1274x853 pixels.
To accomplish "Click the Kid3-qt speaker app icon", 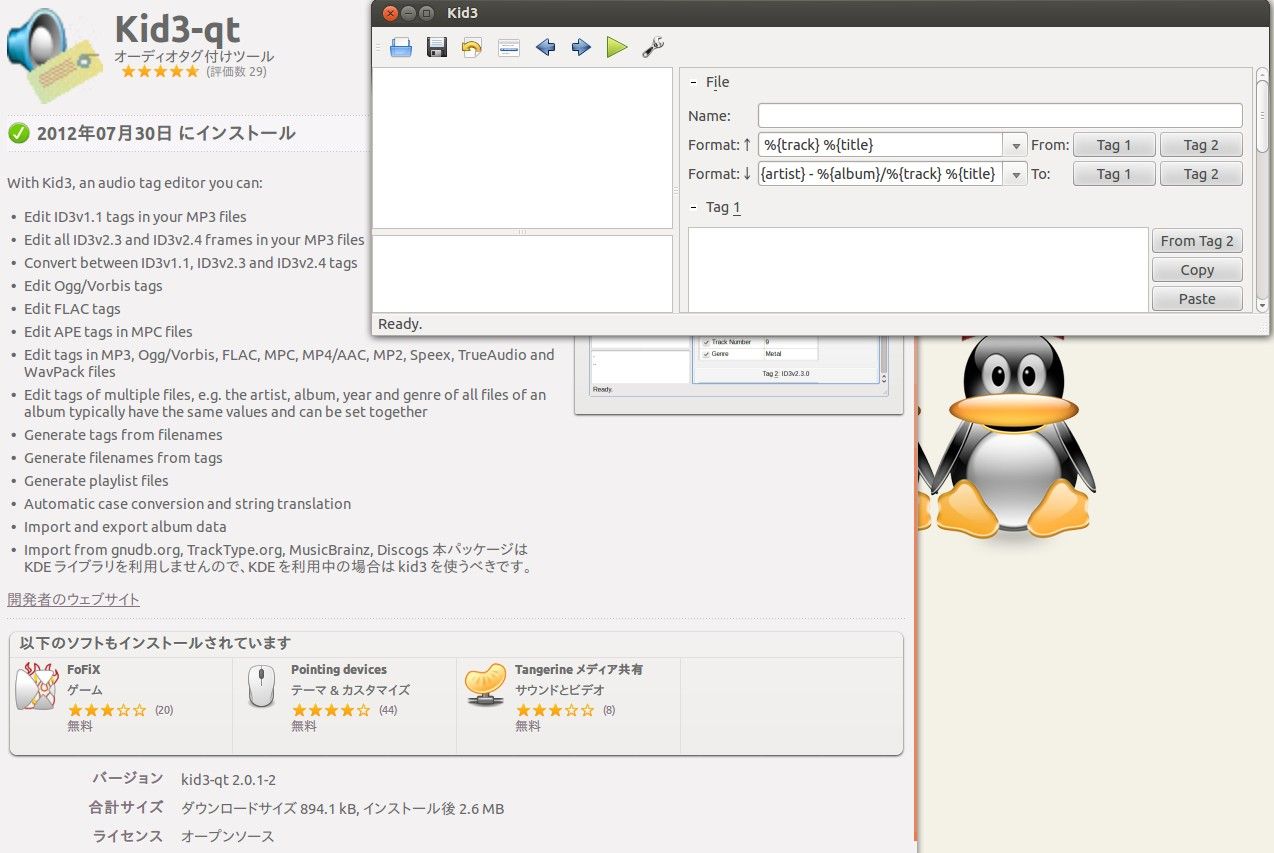I will click(x=55, y=55).
